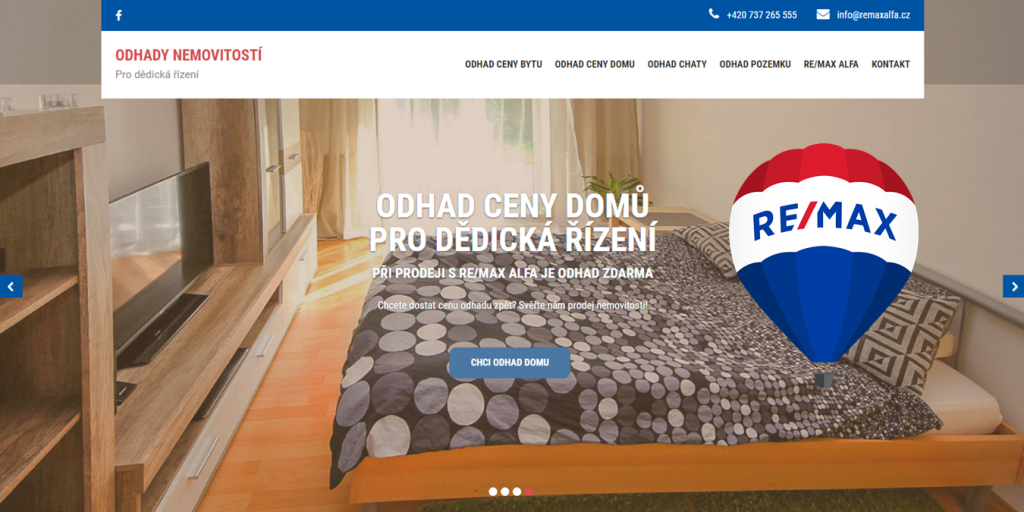Go to previous slide arrow
The width and height of the screenshot is (1024, 512).
pos(11,286)
